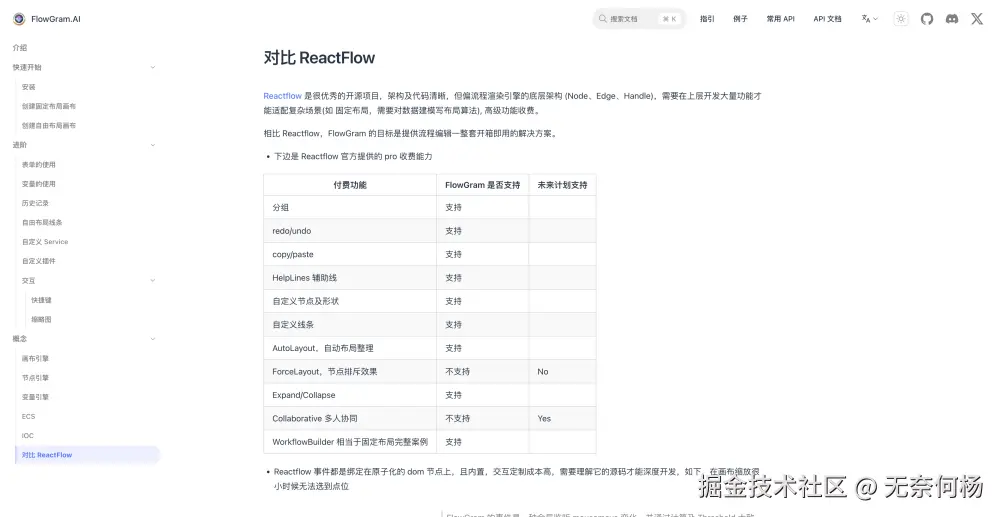Go to FlowGram.AI home title

(x=56, y=19)
